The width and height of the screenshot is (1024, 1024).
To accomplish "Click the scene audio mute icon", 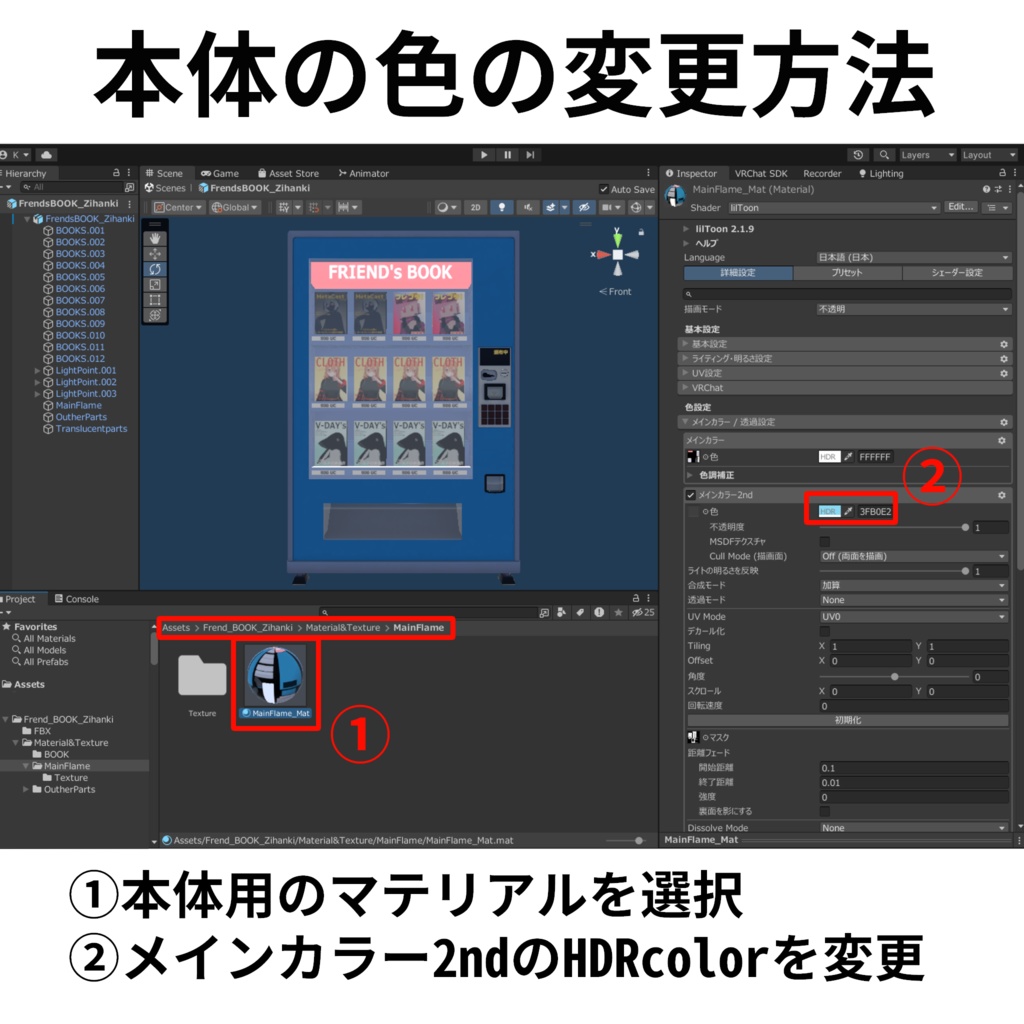I will pyautogui.click(x=526, y=207).
